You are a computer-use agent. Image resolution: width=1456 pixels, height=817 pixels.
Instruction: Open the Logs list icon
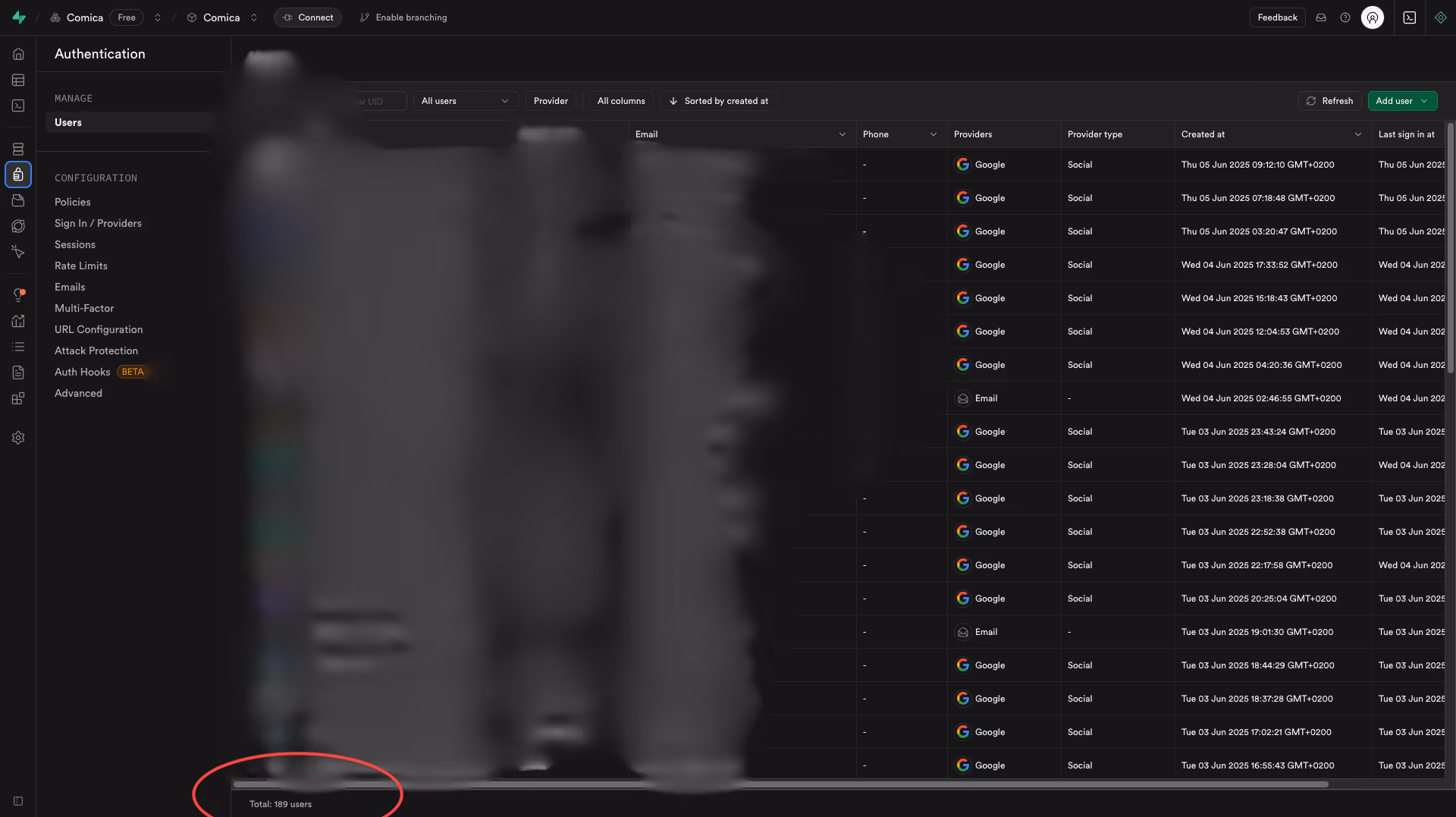18,347
